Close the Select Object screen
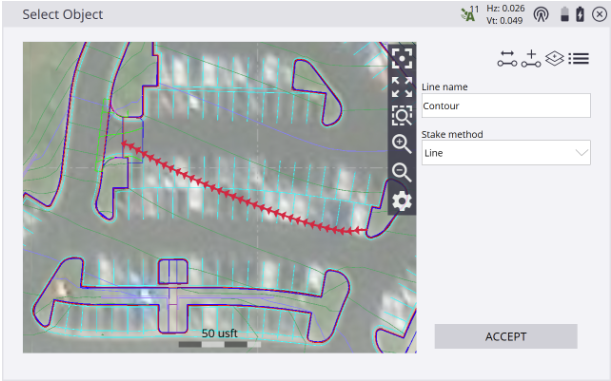 click(x=599, y=14)
